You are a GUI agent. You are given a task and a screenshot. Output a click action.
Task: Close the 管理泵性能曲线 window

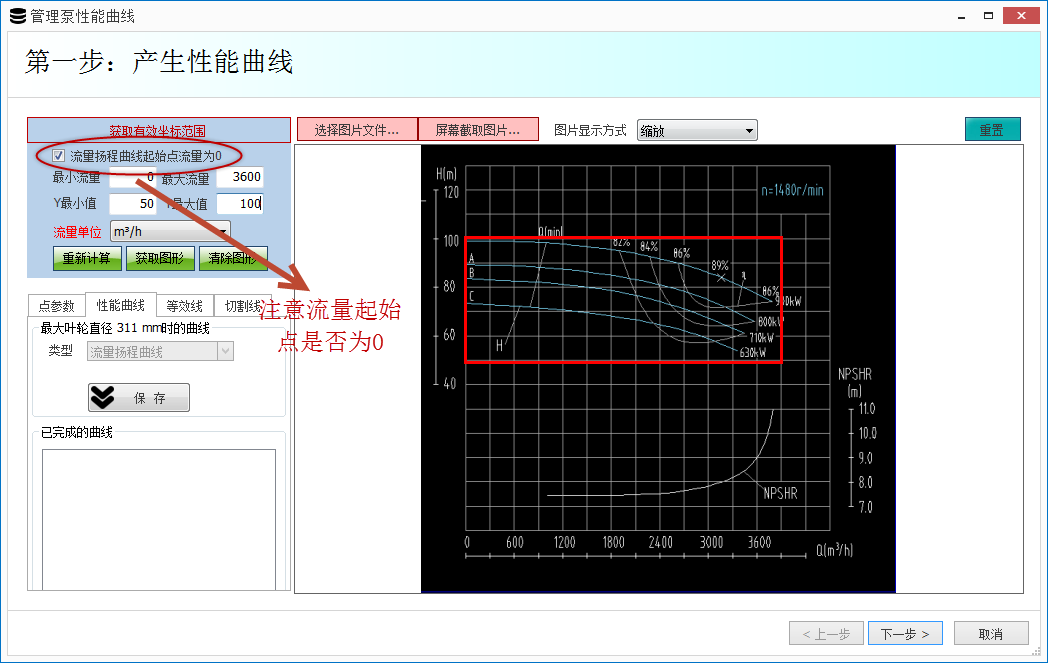(1021, 16)
